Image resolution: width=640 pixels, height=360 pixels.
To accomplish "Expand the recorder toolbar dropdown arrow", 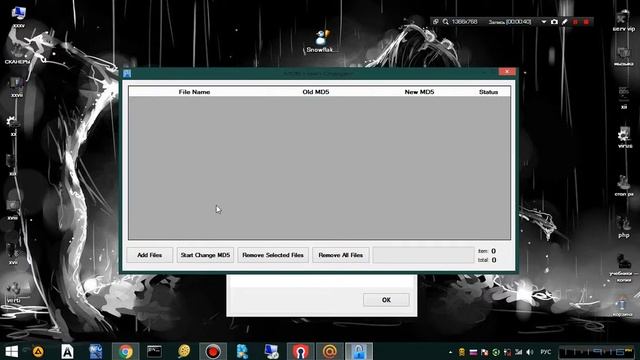I will pos(544,22).
